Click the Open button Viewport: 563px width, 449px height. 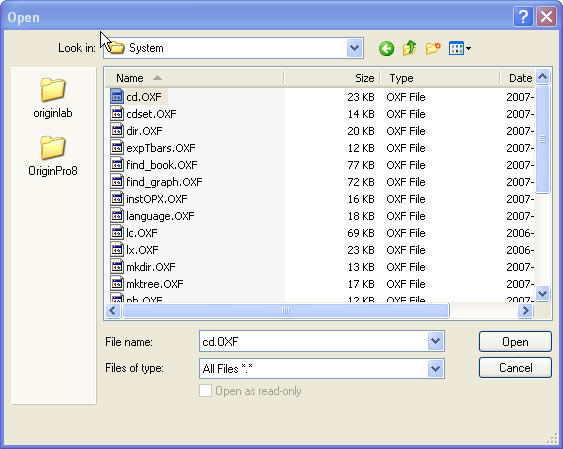coord(515,341)
